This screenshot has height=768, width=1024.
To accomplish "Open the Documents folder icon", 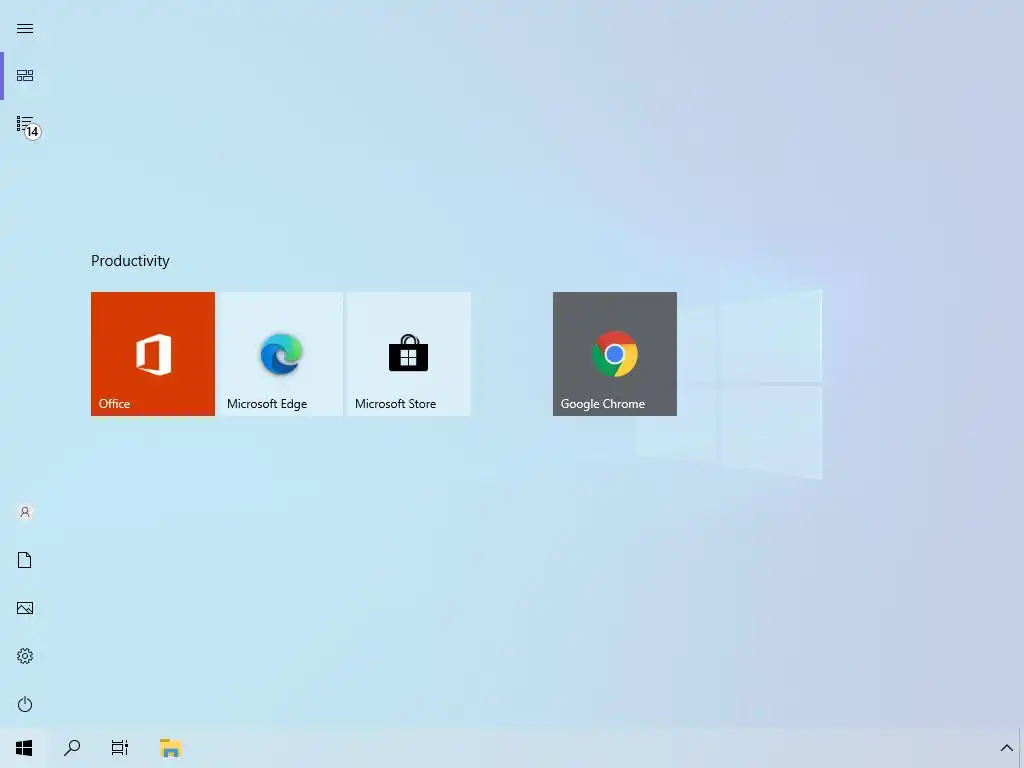I will (25, 560).
